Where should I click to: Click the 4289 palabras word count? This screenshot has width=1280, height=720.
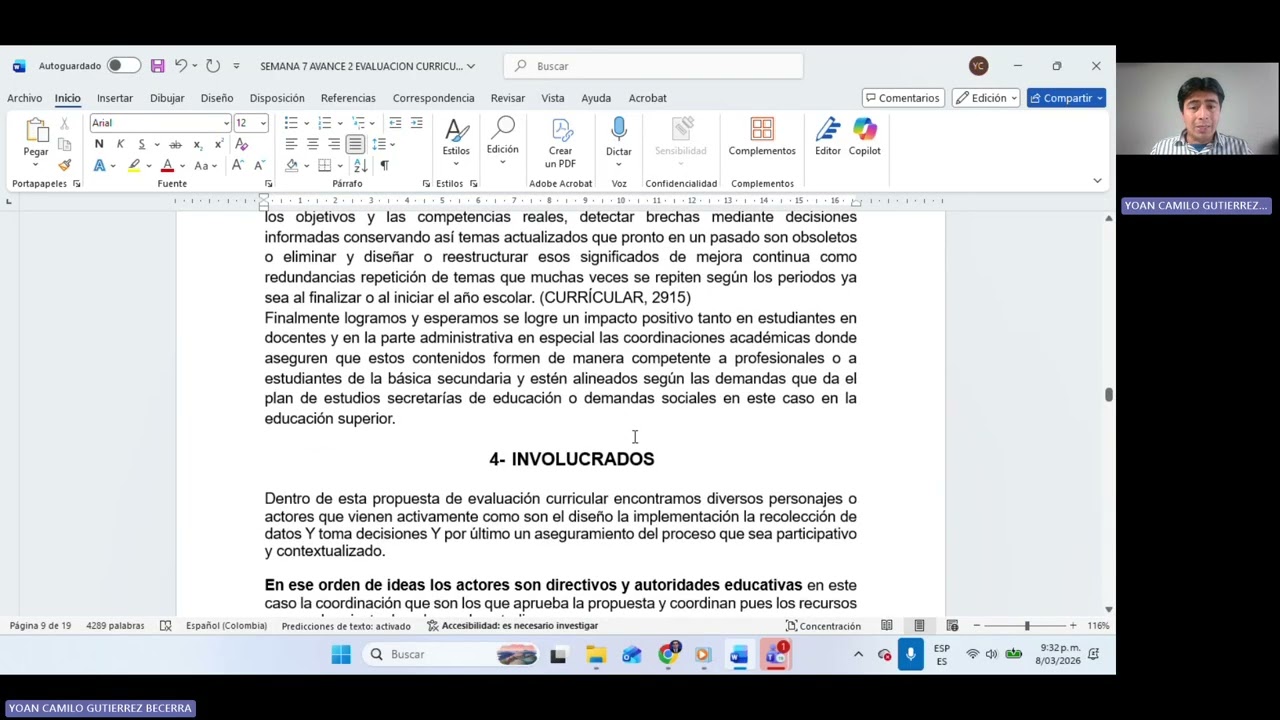pos(115,626)
